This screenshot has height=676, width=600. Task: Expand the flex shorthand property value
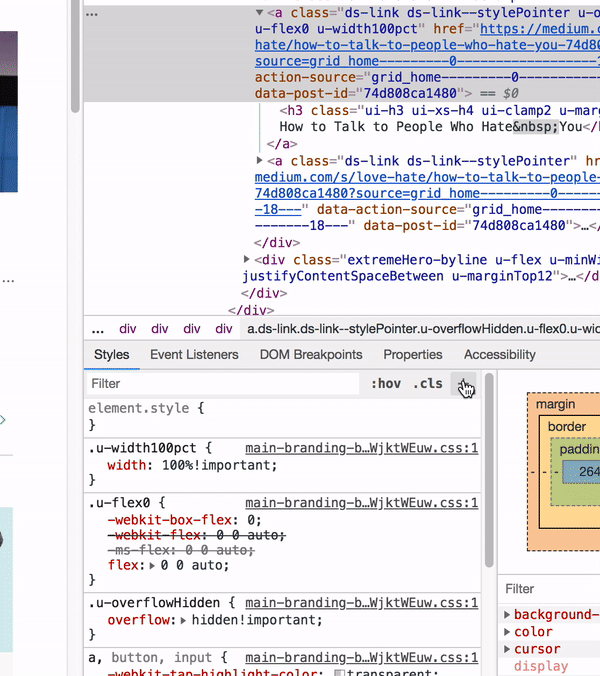(x=152, y=566)
